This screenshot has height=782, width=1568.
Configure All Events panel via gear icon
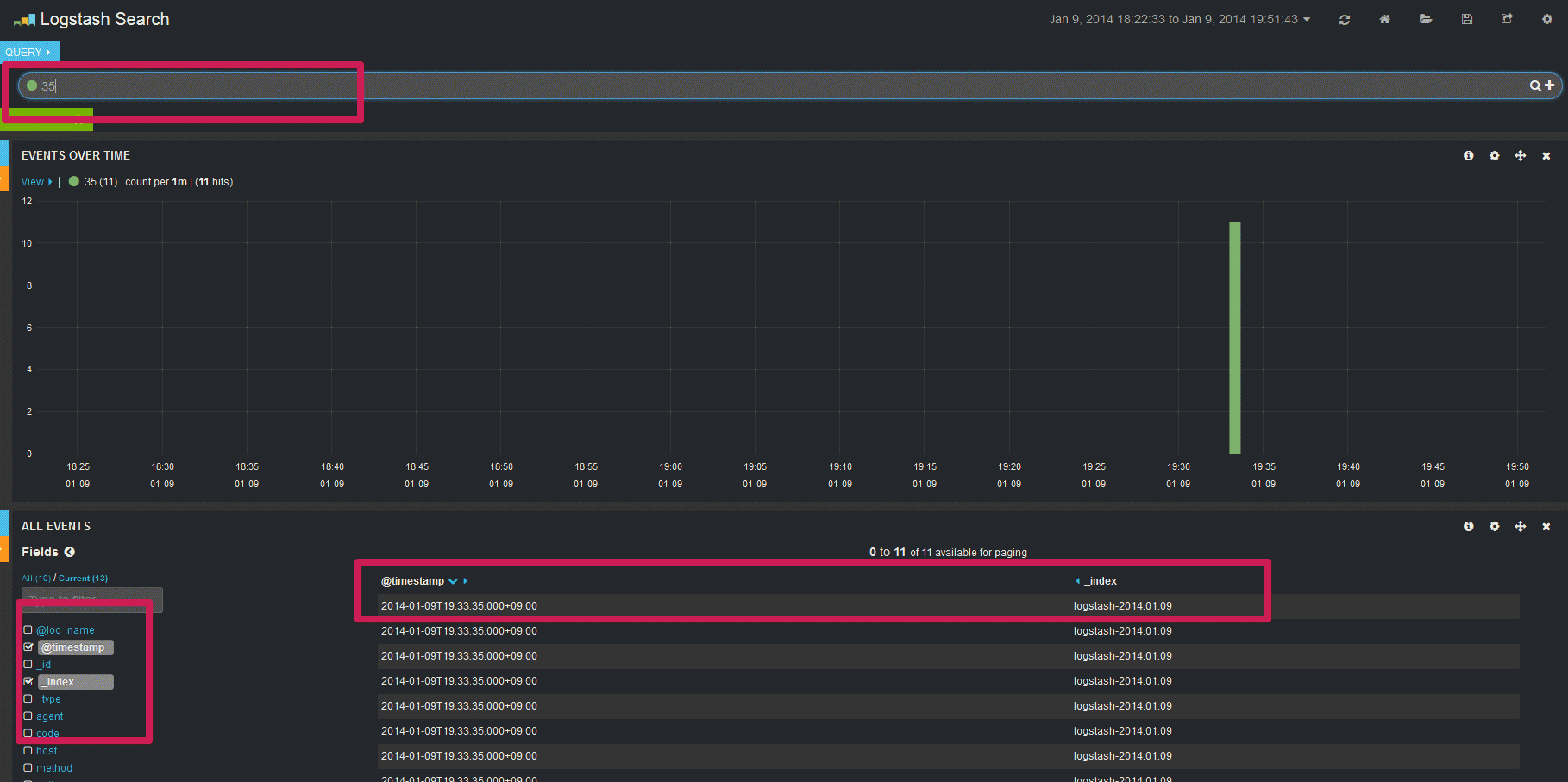(1495, 526)
